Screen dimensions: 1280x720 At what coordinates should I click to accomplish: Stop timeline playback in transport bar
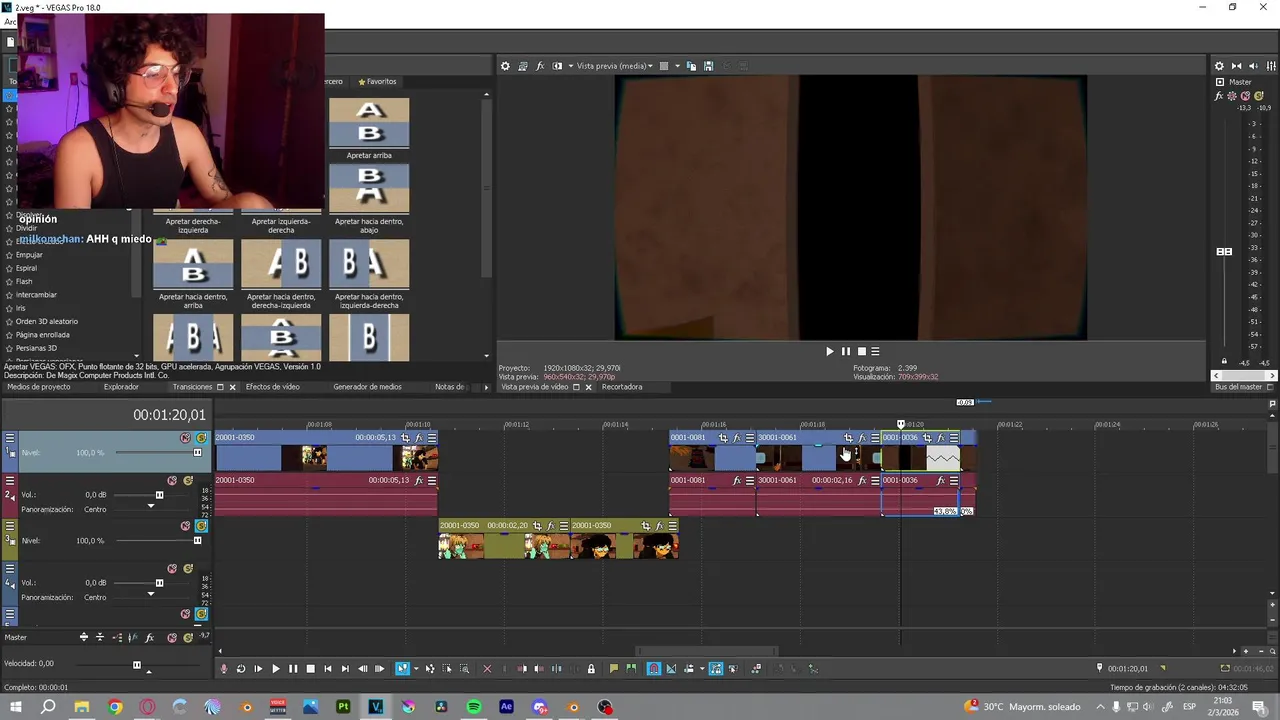click(310, 669)
